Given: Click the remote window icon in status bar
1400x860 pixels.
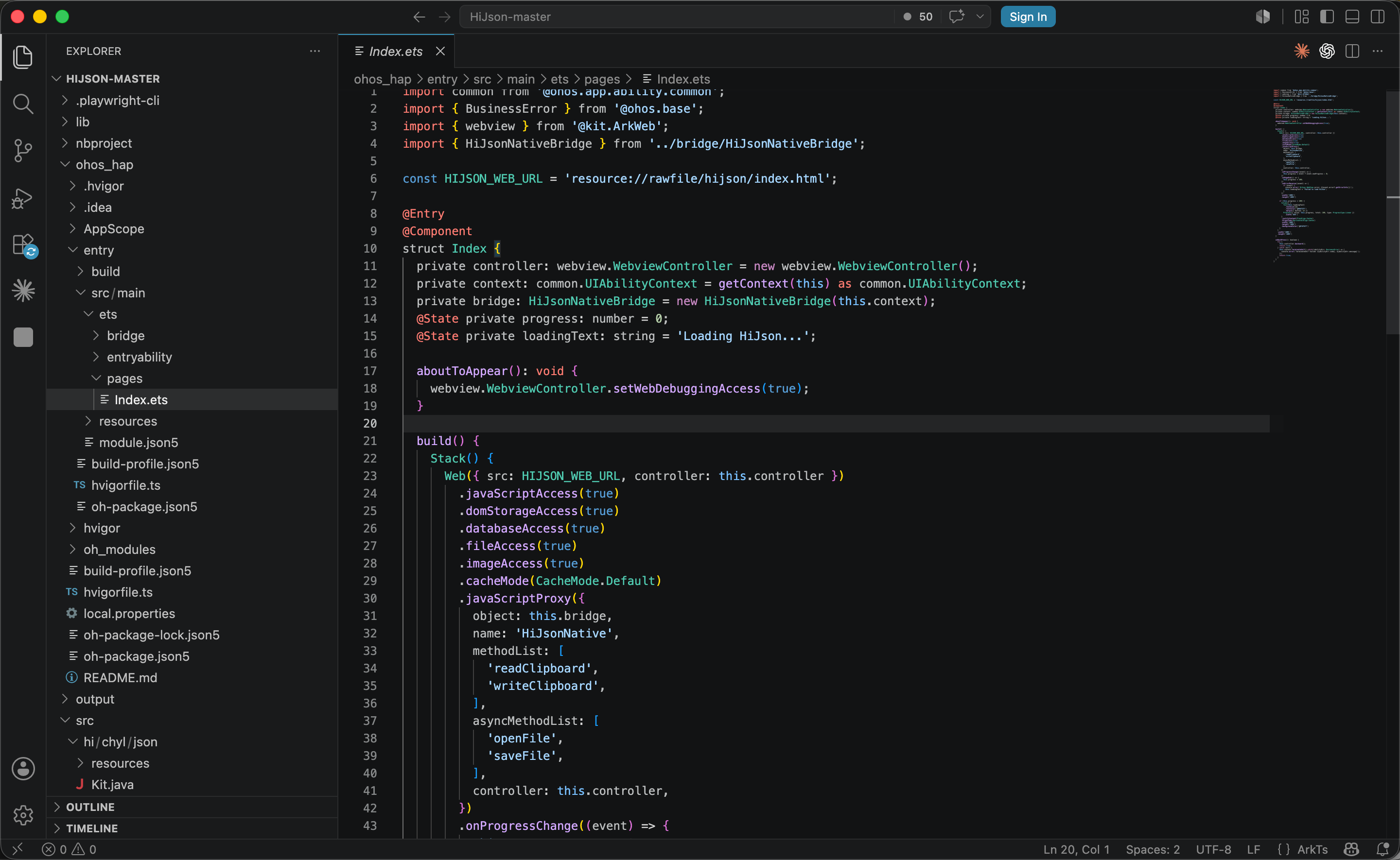Looking at the screenshot, I should pos(17,849).
